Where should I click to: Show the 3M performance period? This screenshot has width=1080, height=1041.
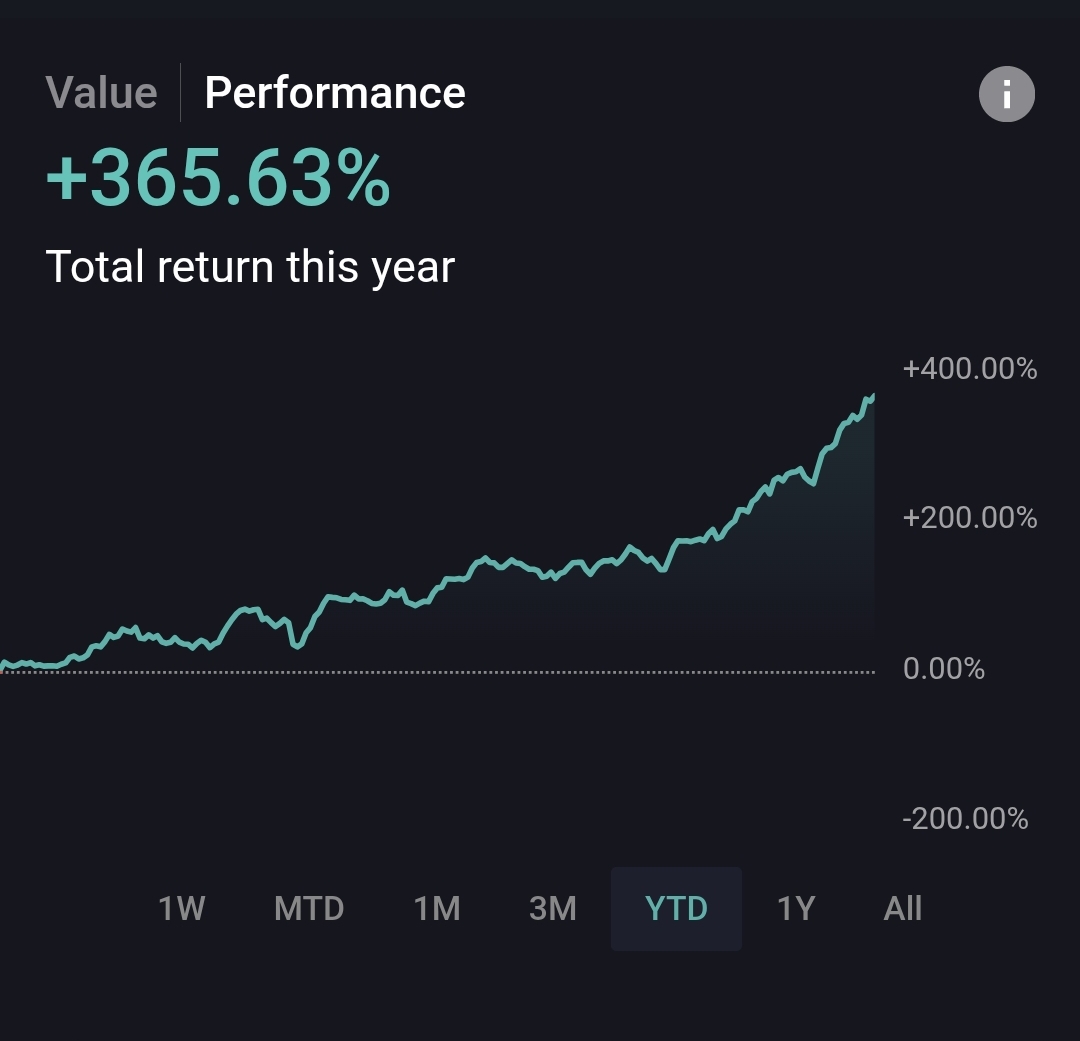[553, 908]
